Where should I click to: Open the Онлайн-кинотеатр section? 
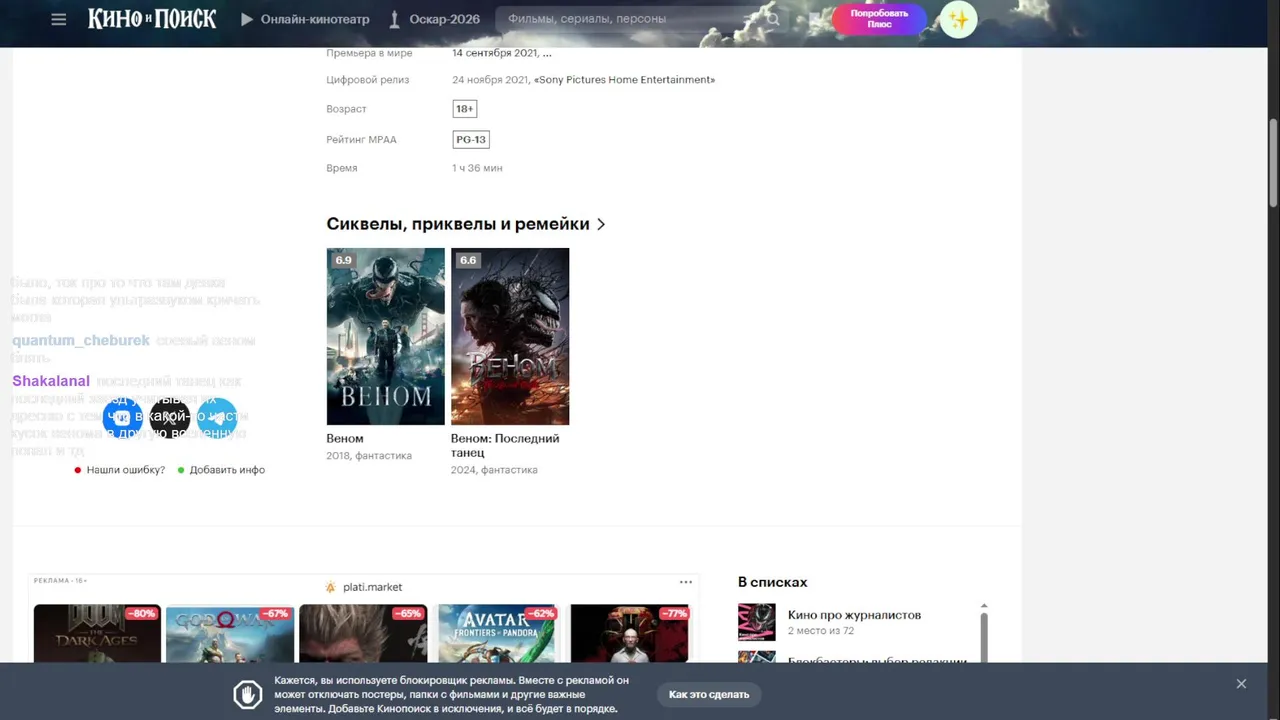click(315, 19)
